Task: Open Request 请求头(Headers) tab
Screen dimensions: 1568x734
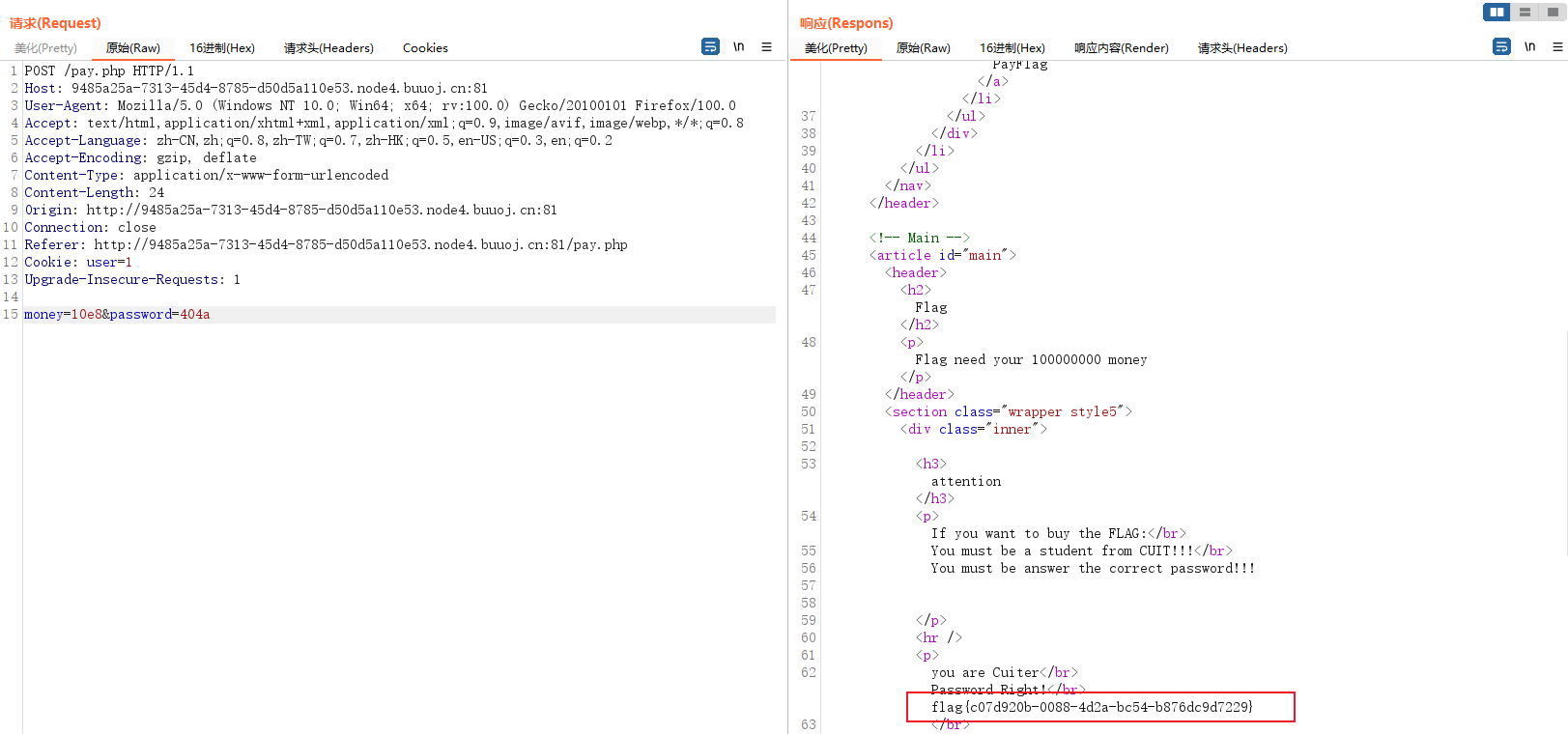Action: click(328, 48)
